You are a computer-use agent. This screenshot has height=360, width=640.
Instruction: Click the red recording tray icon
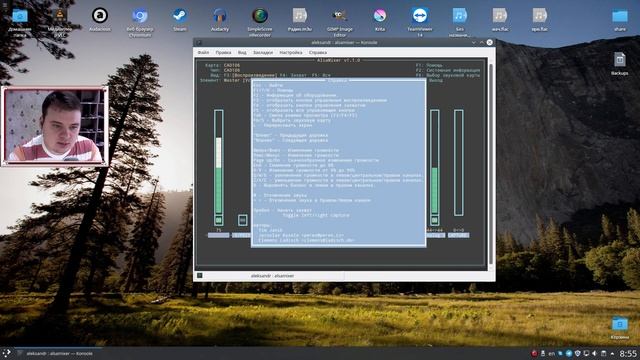click(x=534, y=353)
